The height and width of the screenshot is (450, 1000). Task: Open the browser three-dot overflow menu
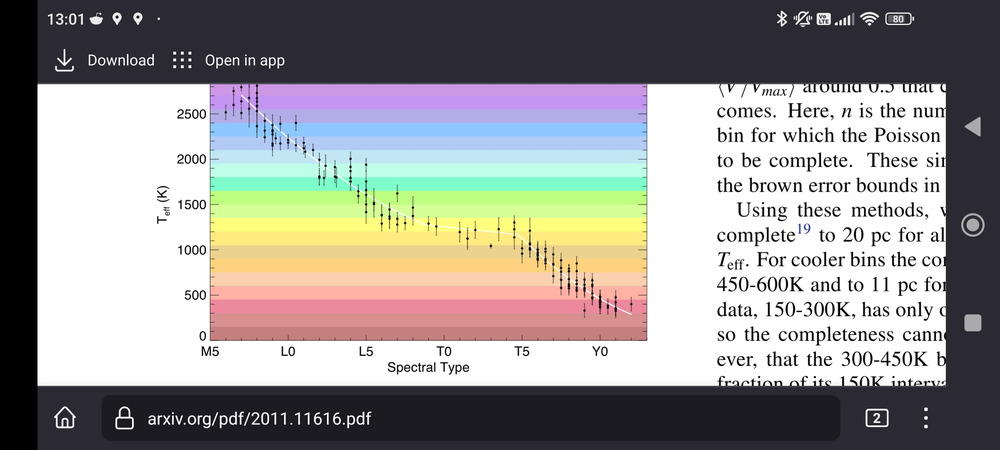point(926,418)
